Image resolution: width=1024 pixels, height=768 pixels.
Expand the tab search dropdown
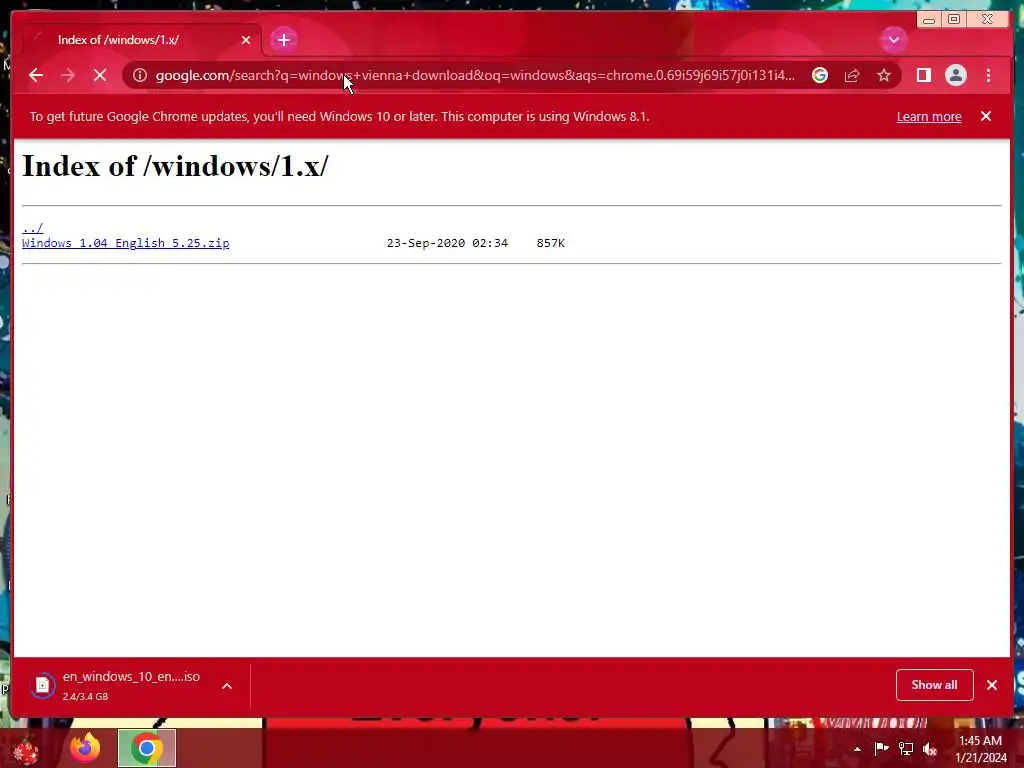point(893,40)
